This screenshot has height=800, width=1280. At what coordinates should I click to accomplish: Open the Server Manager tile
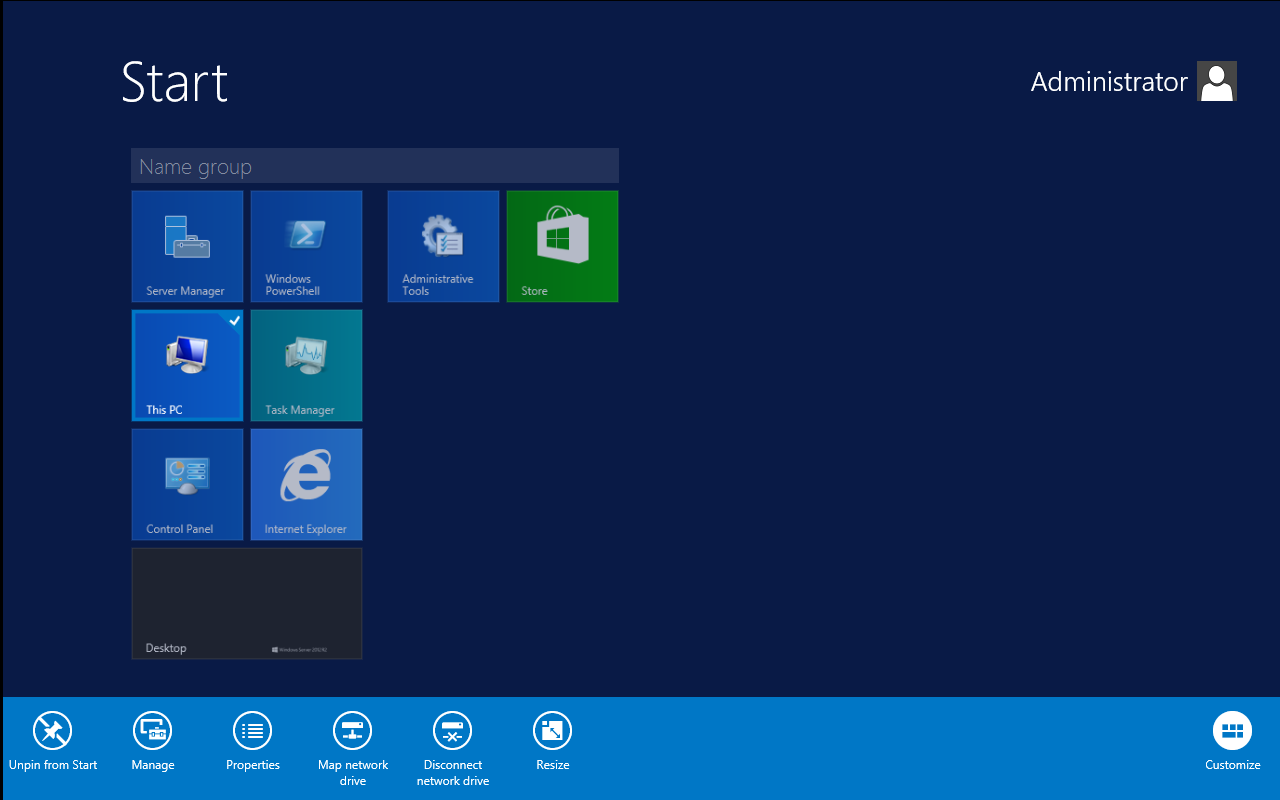(187, 246)
